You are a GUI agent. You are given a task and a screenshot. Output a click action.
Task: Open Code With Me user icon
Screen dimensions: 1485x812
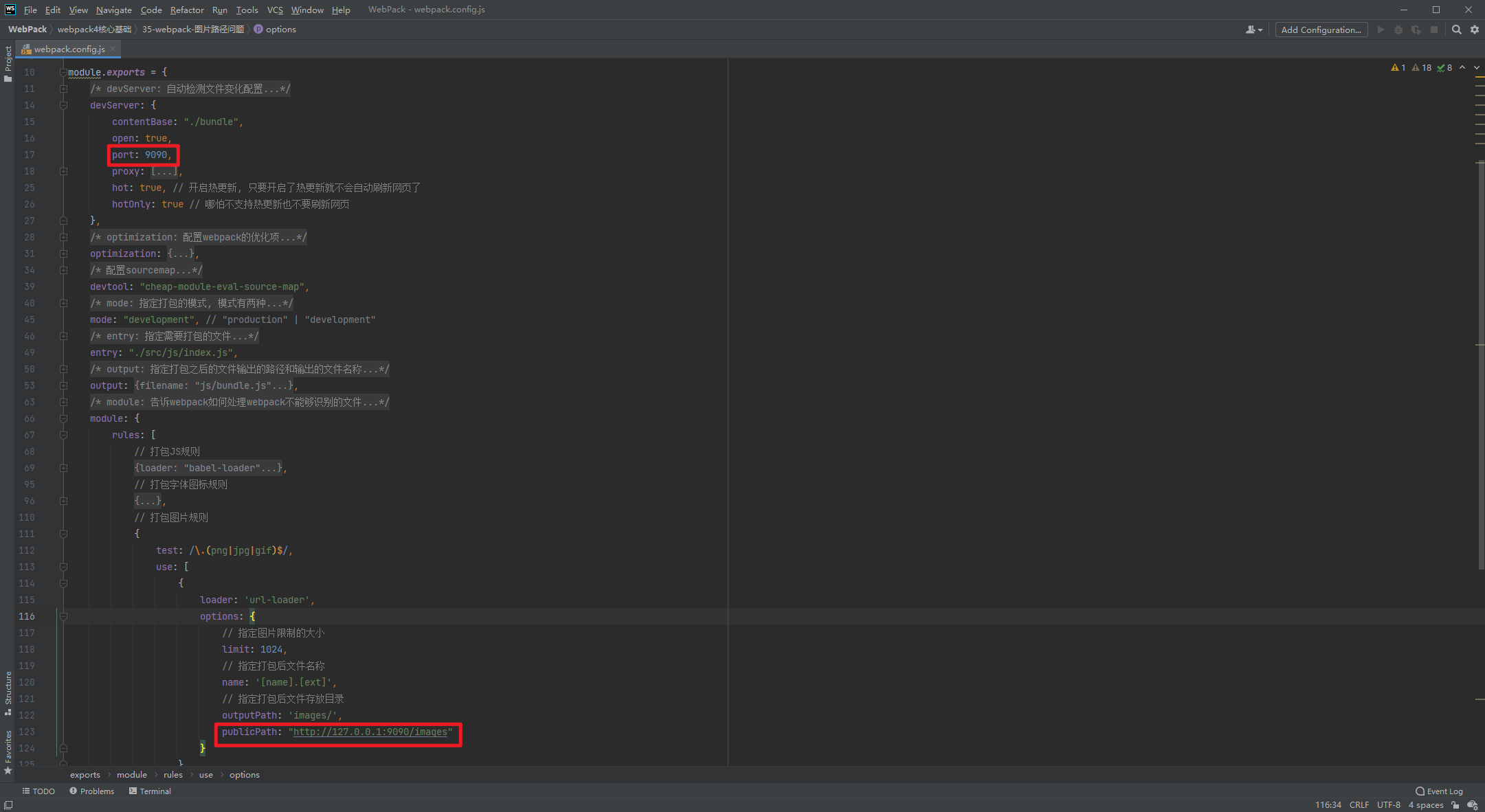(1254, 30)
